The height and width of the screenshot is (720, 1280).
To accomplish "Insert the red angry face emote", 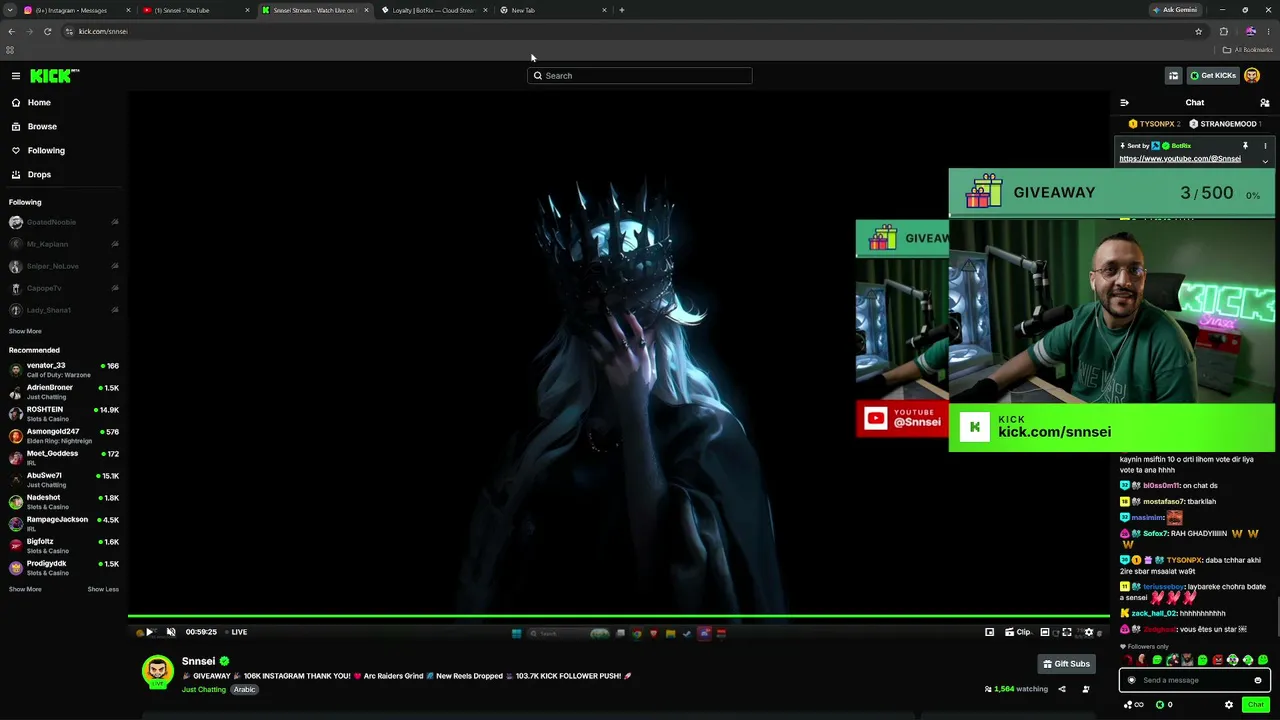I will [1217, 660].
